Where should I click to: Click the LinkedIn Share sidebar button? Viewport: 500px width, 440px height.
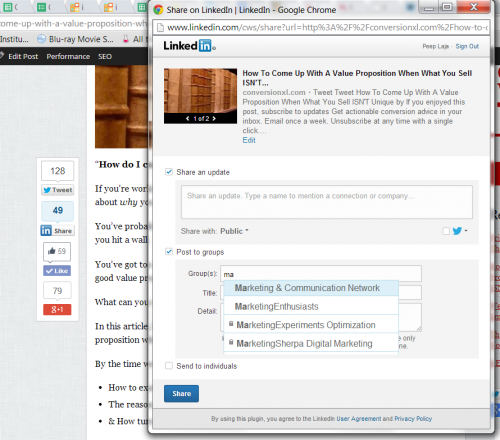click(x=57, y=231)
